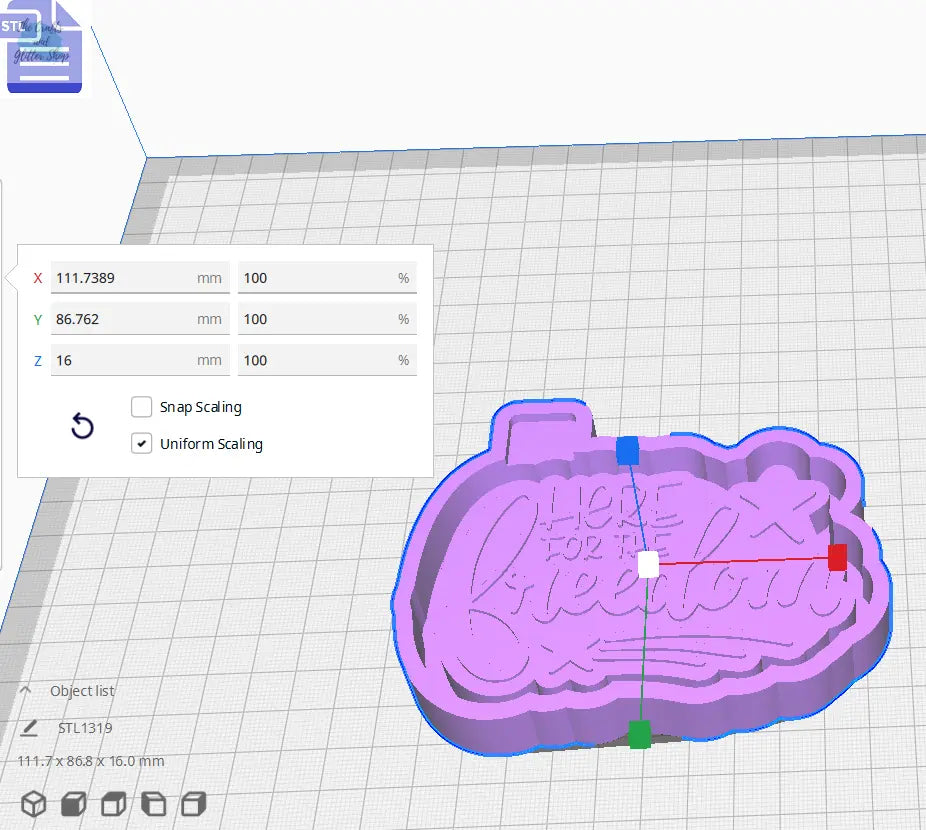Click the blue Z-axis scale handle
Image resolution: width=926 pixels, height=830 pixels.
628,451
